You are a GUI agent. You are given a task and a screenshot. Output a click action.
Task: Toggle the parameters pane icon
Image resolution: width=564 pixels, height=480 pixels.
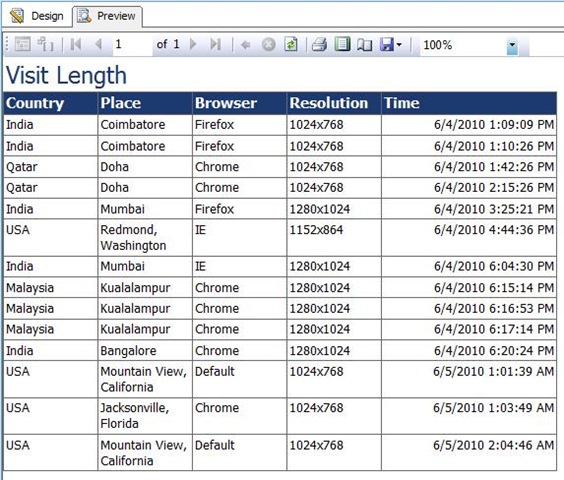pyautogui.click(x=23, y=45)
